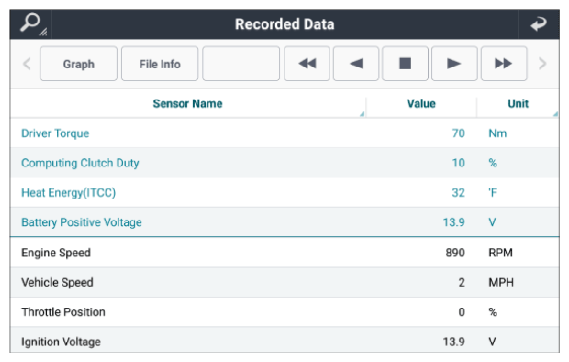Screen dimensions: 569x362
Task: Open File Info
Action: [160, 63]
